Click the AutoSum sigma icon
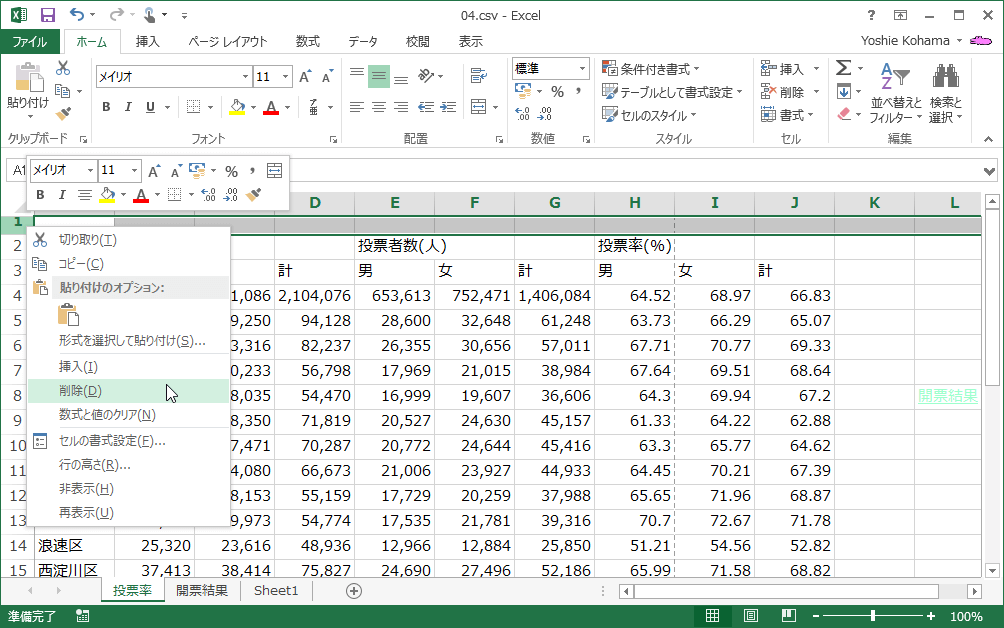This screenshot has height=628, width=1004. pyautogui.click(x=844, y=68)
